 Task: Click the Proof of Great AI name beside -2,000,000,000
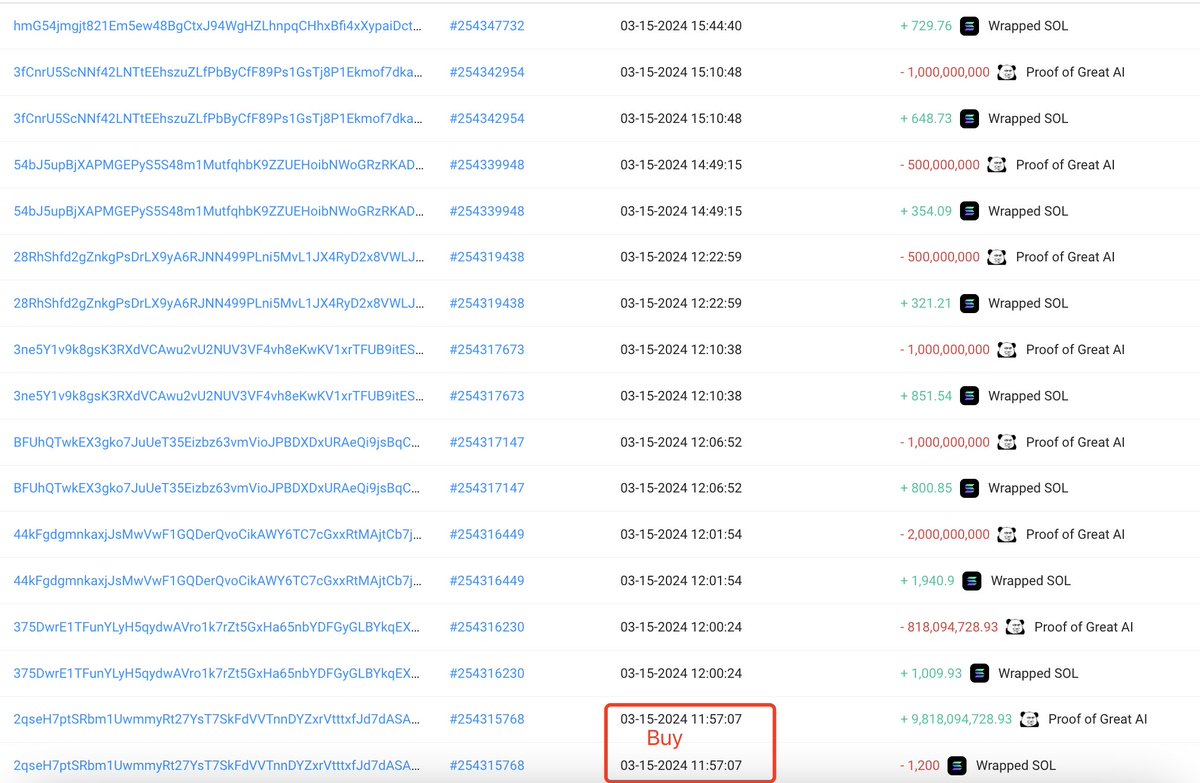(1075, 534)
